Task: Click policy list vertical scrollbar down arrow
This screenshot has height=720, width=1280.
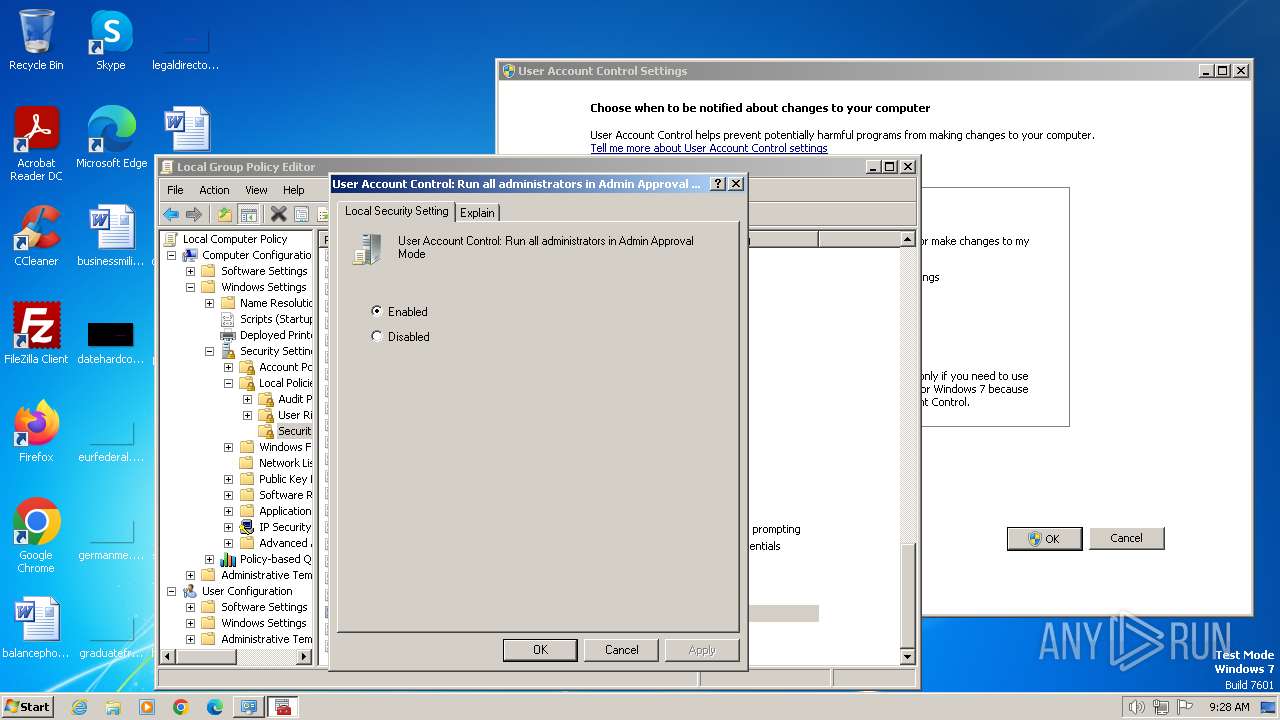Action: pos(907,656)
